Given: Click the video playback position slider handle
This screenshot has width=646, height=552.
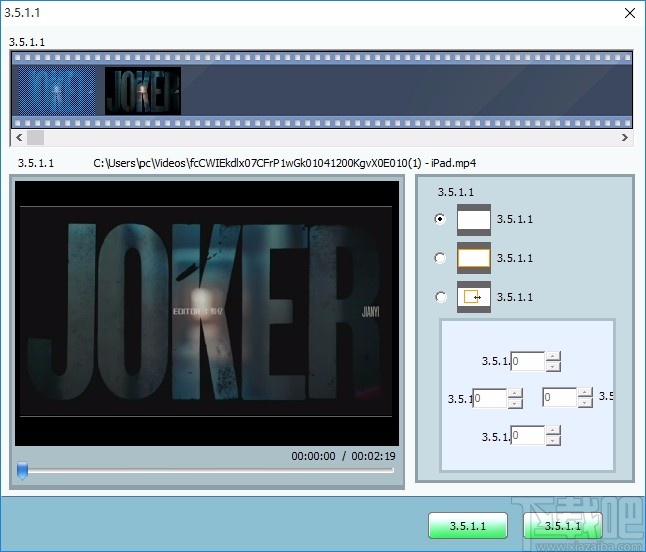Looking at the screenshot, I should [22, 470].
